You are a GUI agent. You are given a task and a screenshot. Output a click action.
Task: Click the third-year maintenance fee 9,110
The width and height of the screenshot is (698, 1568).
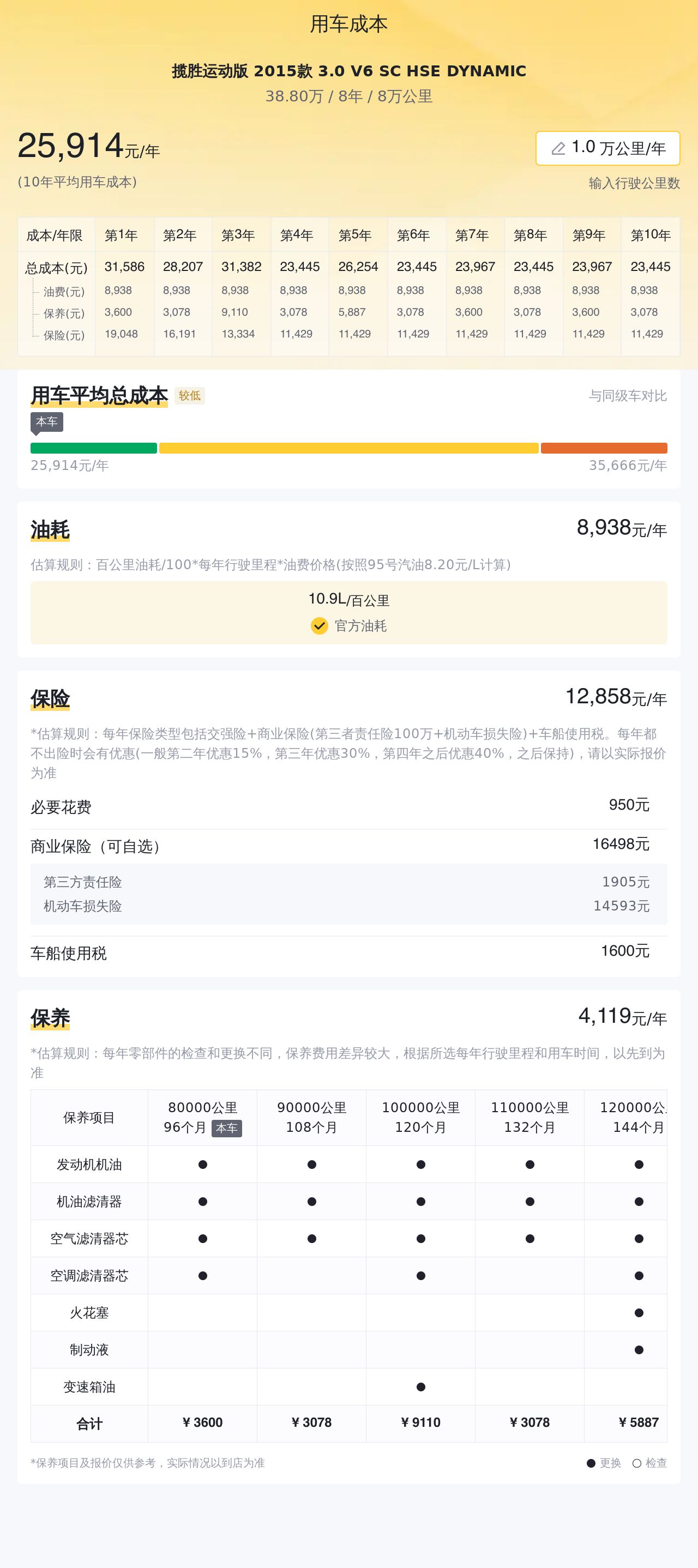click(x=234, y=312)
